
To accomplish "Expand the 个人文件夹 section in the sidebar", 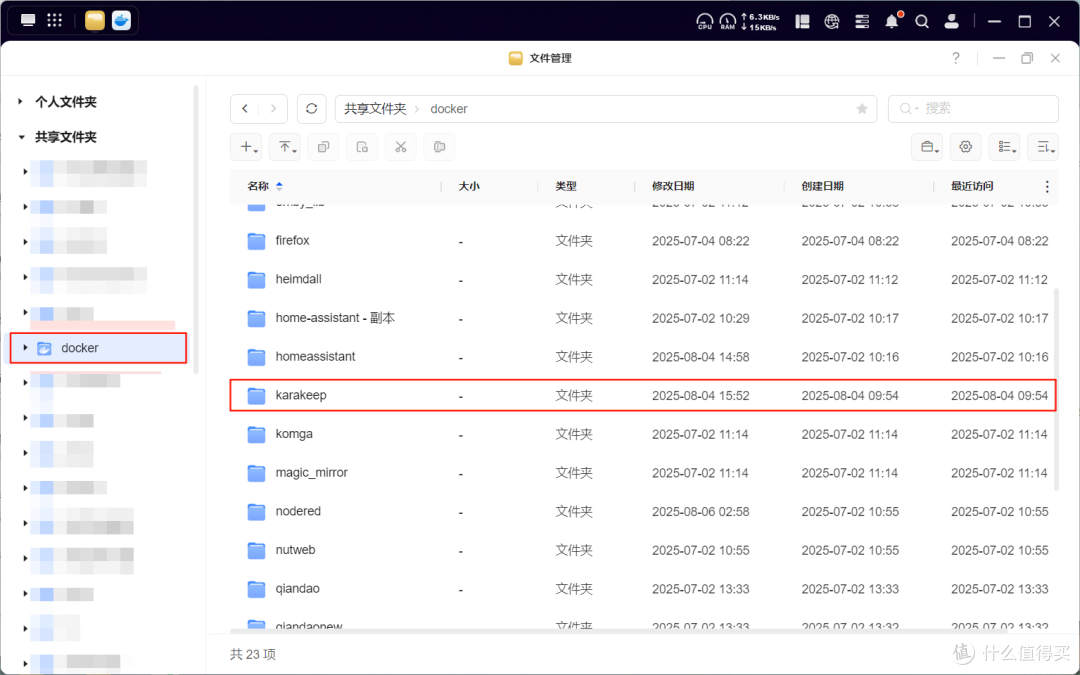I will point(22,101).
